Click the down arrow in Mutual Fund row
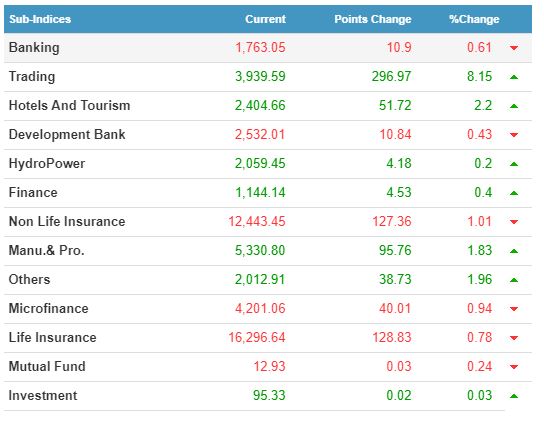The width and height of the screenshot is (544, 429). (x=514, y=367)
